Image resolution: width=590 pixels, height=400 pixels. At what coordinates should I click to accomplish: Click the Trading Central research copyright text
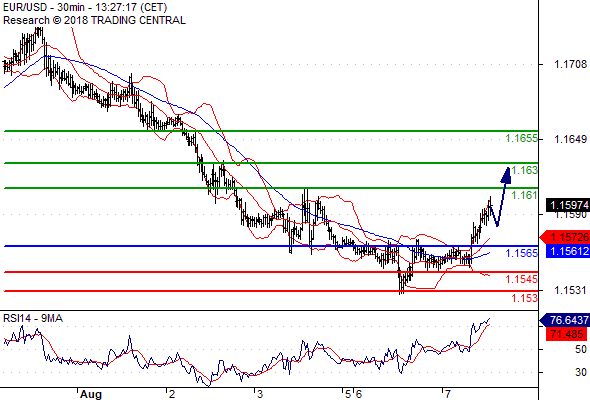94,20
